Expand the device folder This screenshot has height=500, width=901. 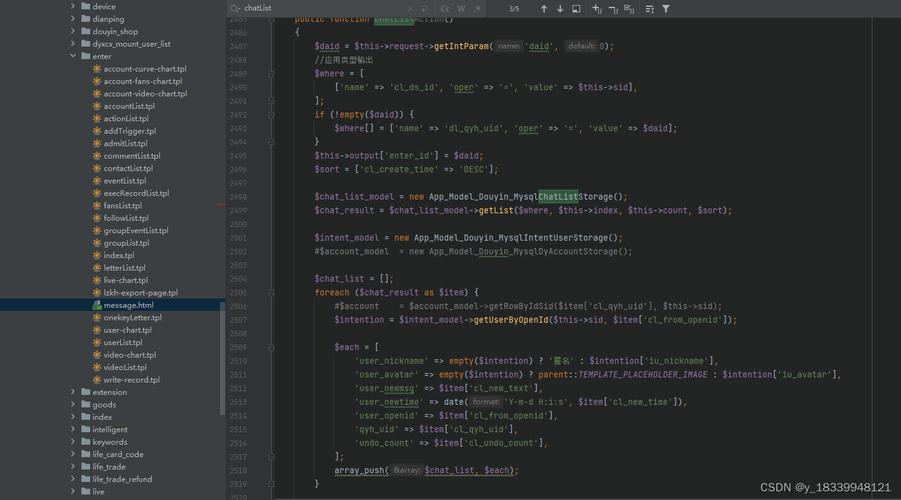(73, 6)
